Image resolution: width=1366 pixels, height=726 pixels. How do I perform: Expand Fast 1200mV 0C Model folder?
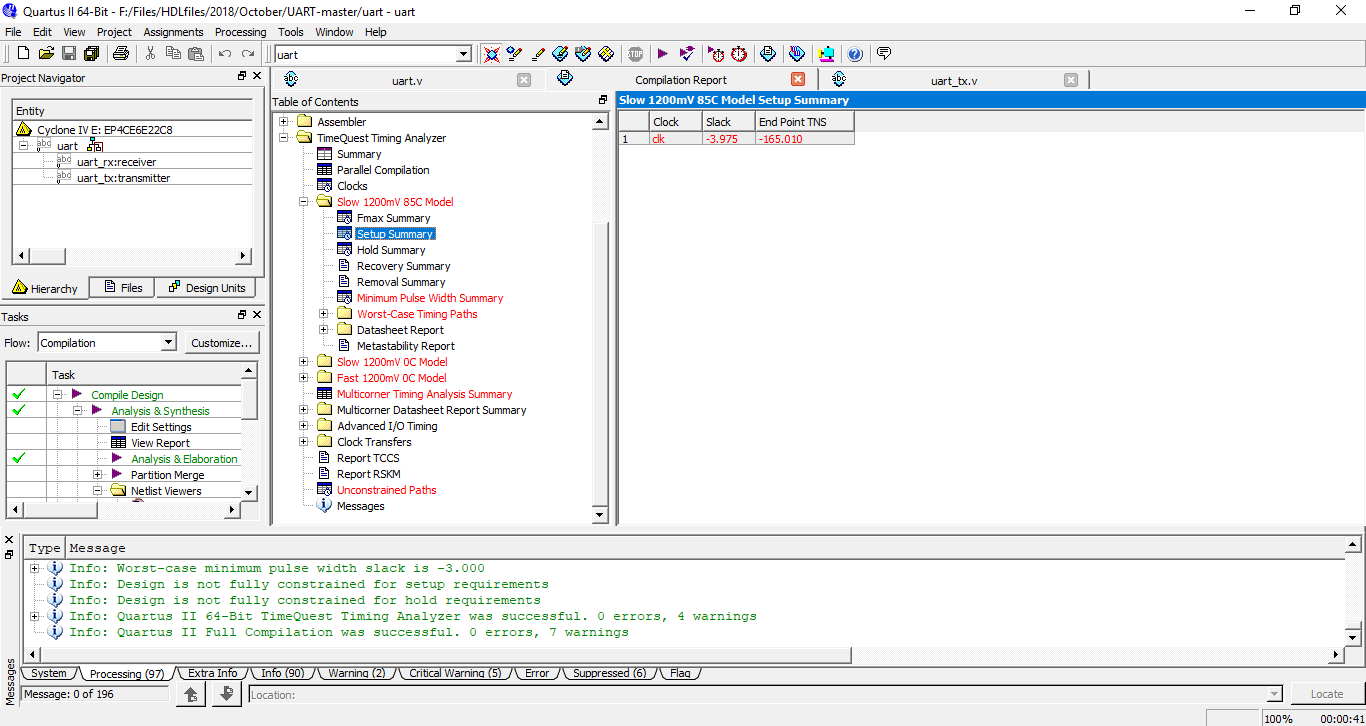304,378
